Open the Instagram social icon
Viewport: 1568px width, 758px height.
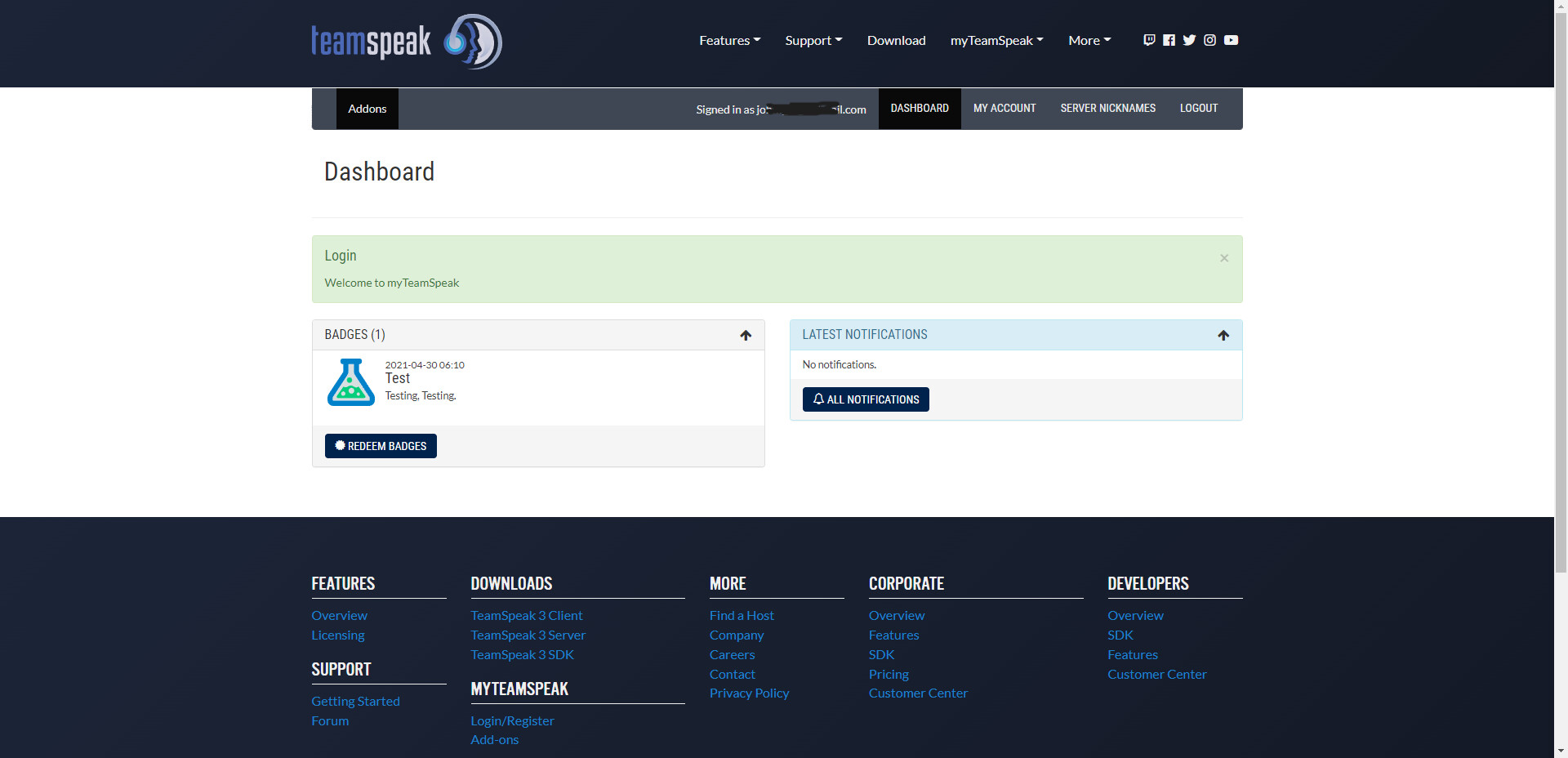tap(1209, 40)
